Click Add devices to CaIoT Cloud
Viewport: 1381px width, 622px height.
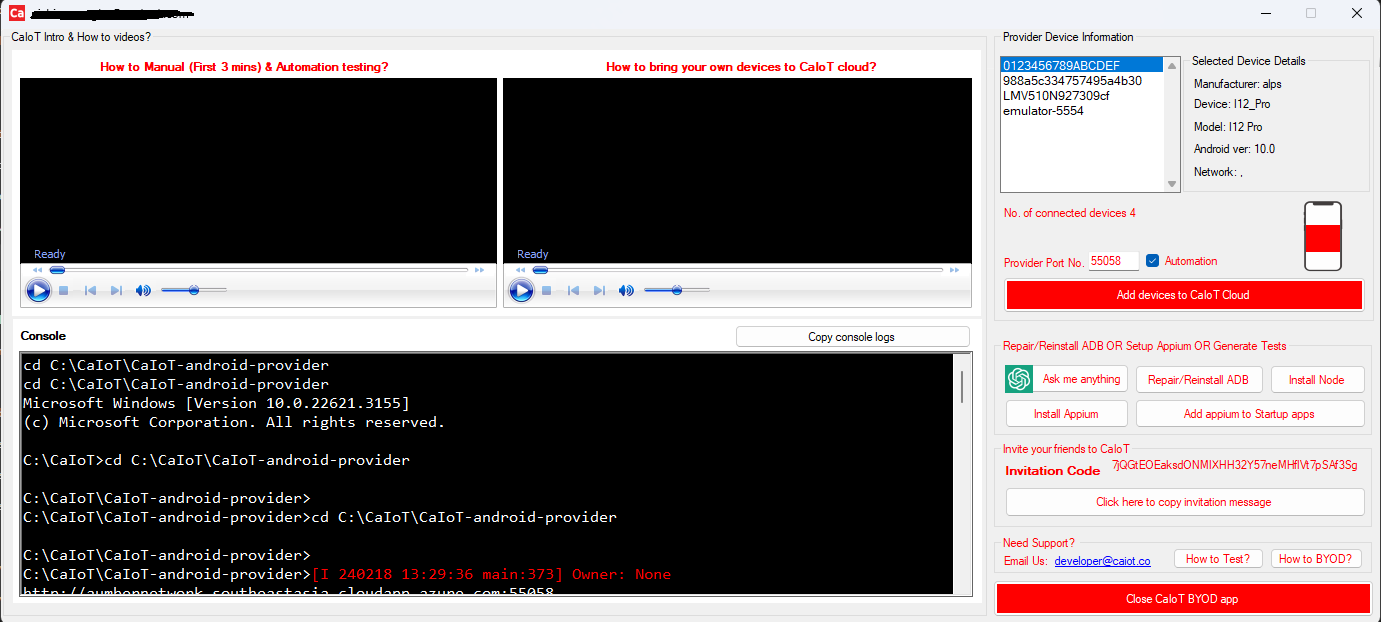[1184, 295]
